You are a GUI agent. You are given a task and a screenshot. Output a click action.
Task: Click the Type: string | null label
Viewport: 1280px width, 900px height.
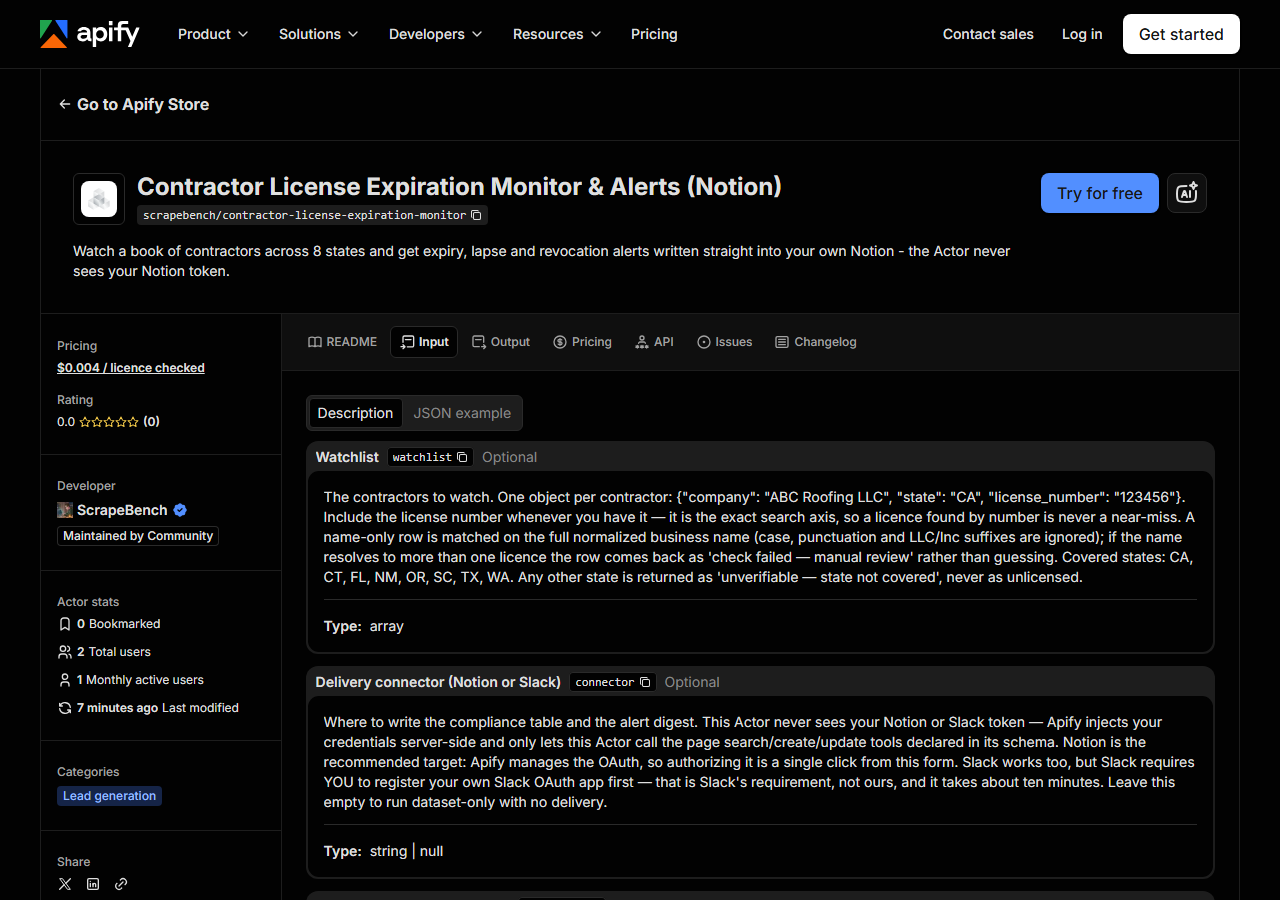click(x=384, y=851)
